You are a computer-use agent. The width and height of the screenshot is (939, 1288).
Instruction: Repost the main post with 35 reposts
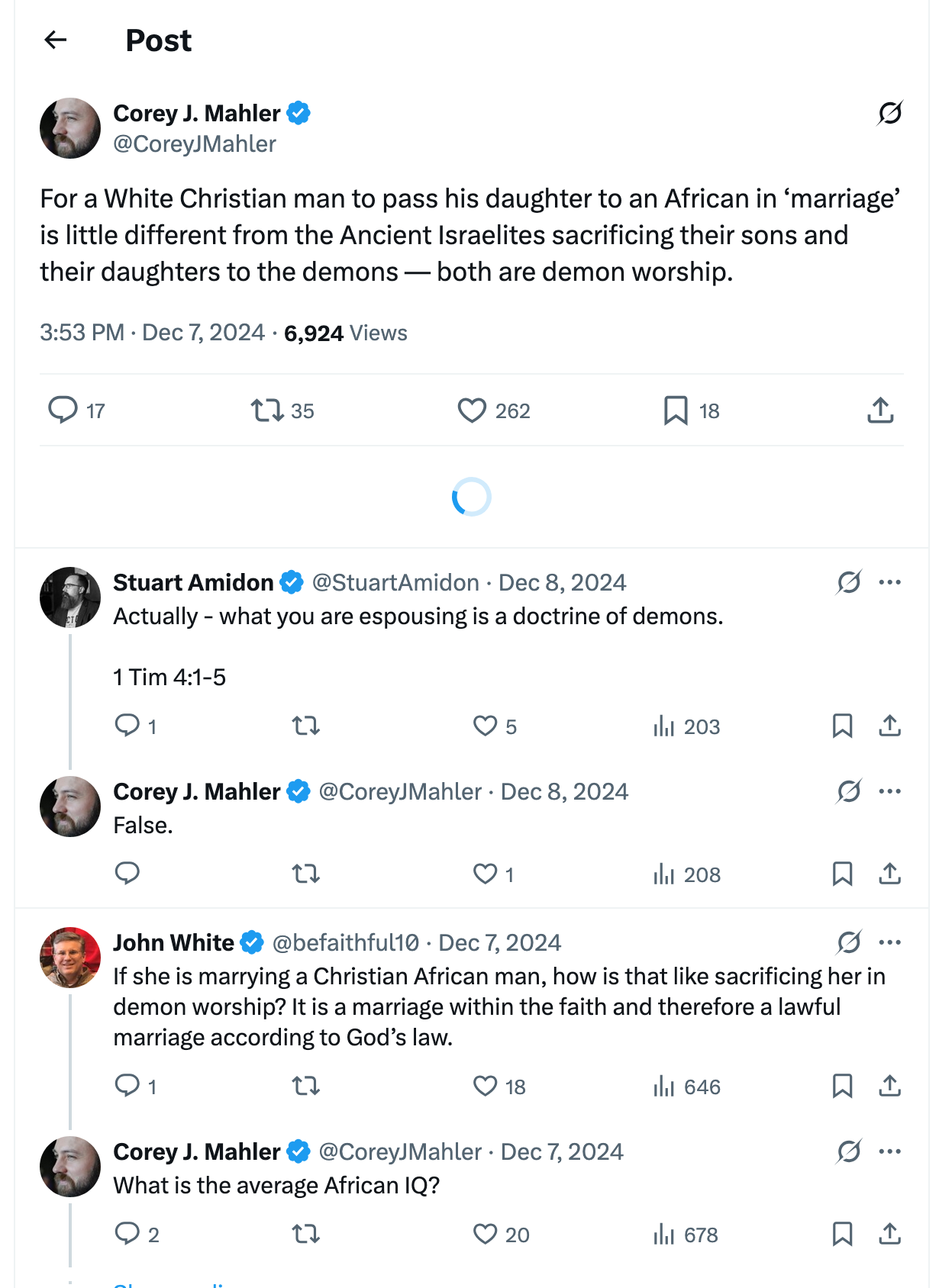click(x=268, y=411)
